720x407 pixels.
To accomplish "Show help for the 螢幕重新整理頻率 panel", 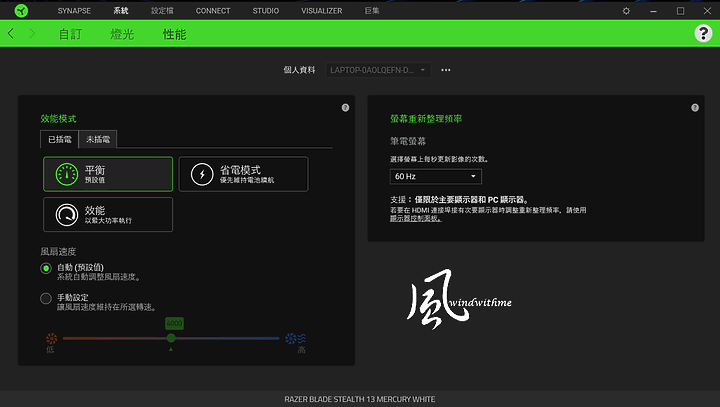I will (x=695, y=107).
